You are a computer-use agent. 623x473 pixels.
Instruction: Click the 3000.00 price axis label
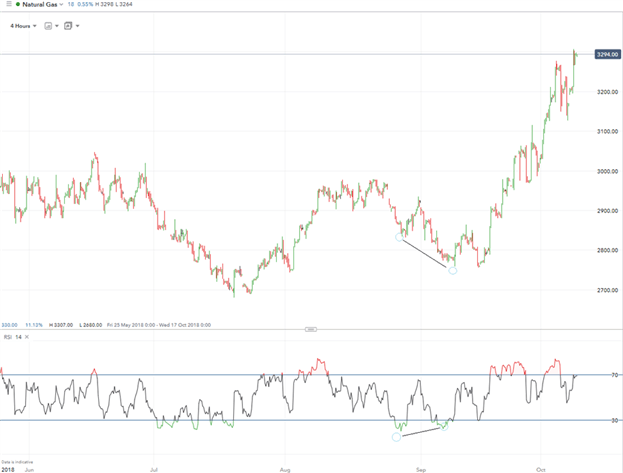[x=608, y=171]
